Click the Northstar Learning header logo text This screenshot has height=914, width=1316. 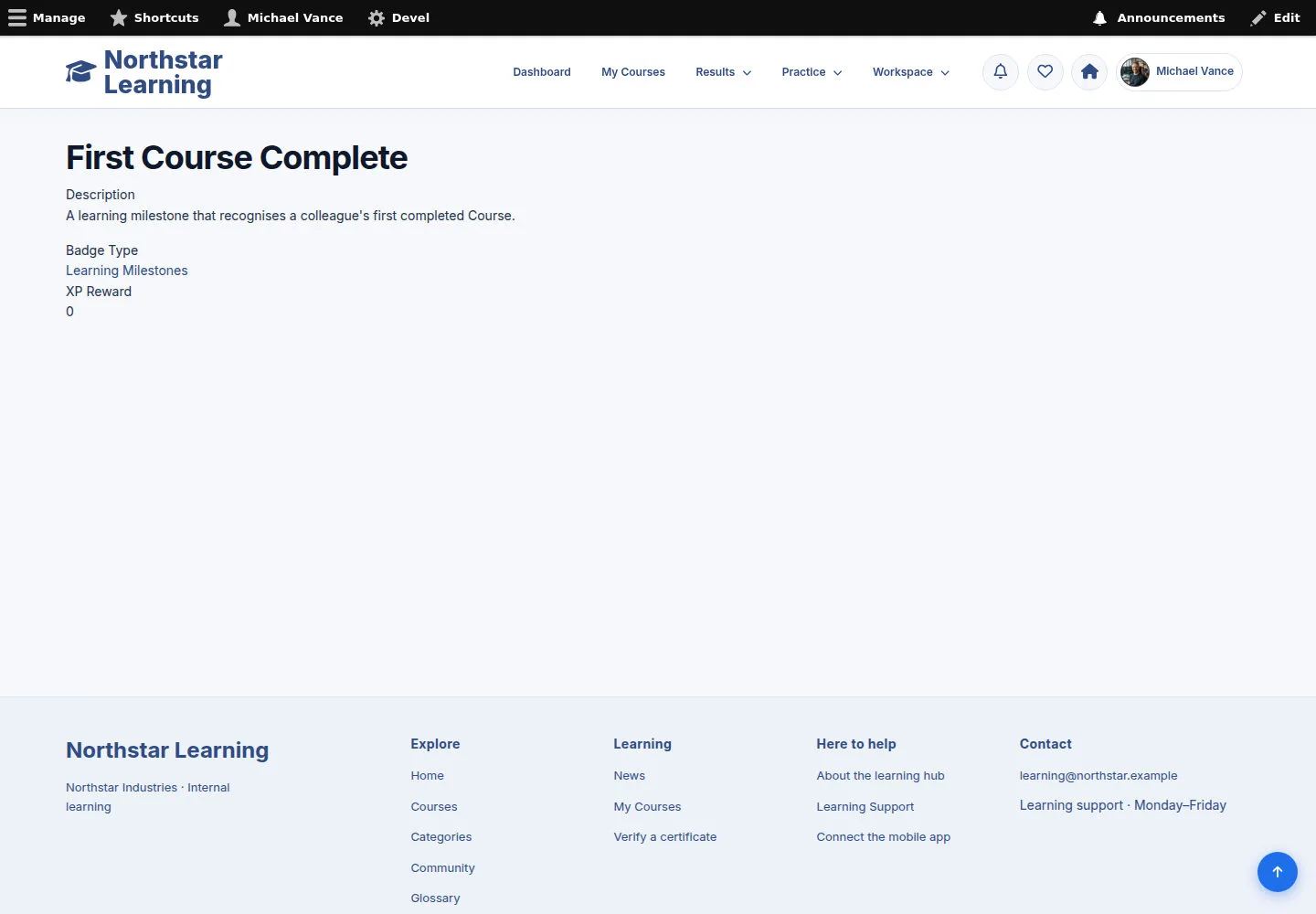(x=164, y=72)
